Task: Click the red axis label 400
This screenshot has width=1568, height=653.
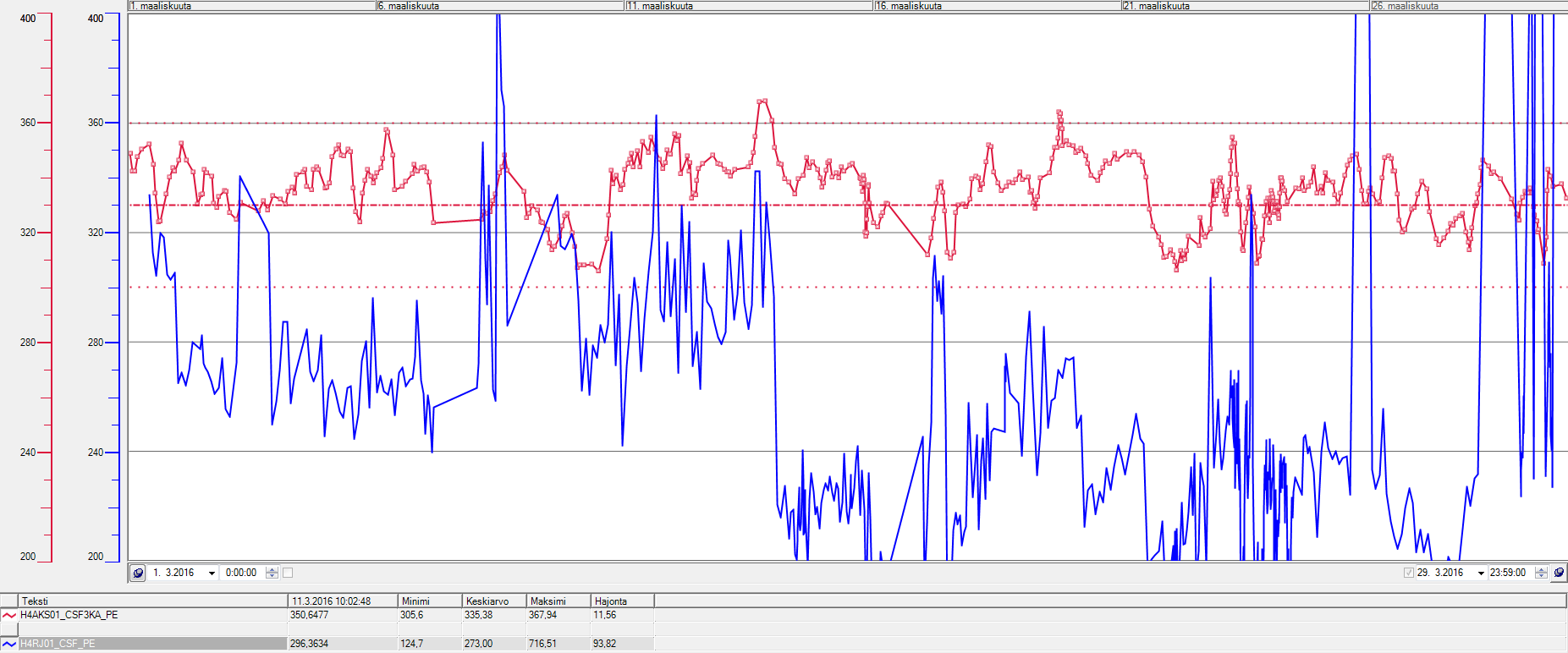Action: click(28, 19)
